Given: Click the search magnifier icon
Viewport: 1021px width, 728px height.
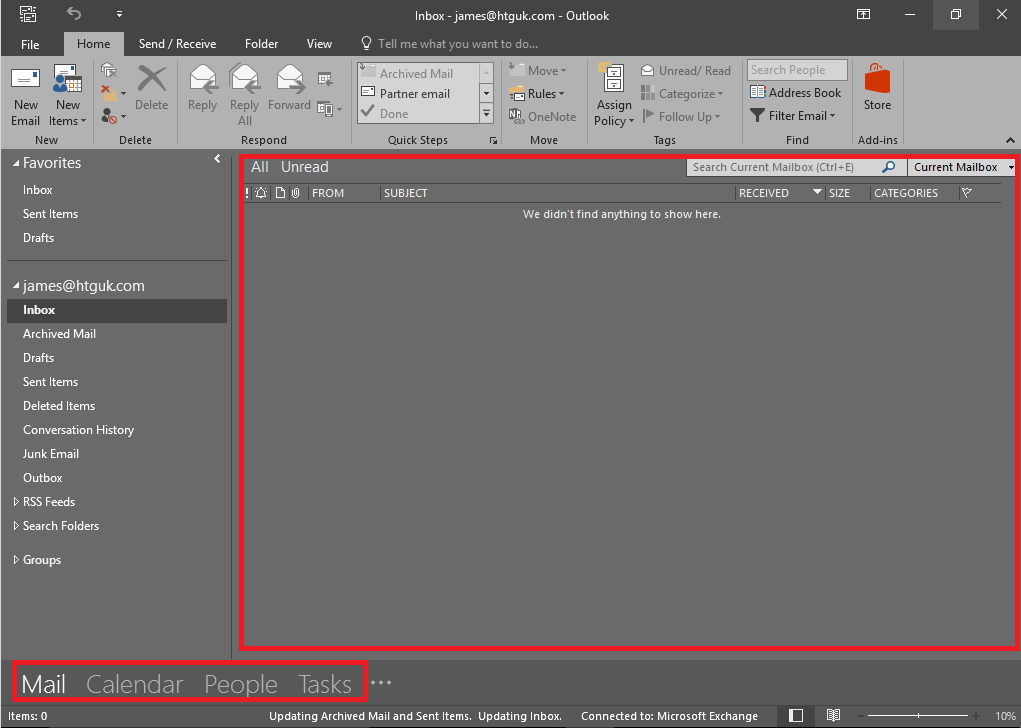Looking at the screenshot, I should [x=888, y=167].
